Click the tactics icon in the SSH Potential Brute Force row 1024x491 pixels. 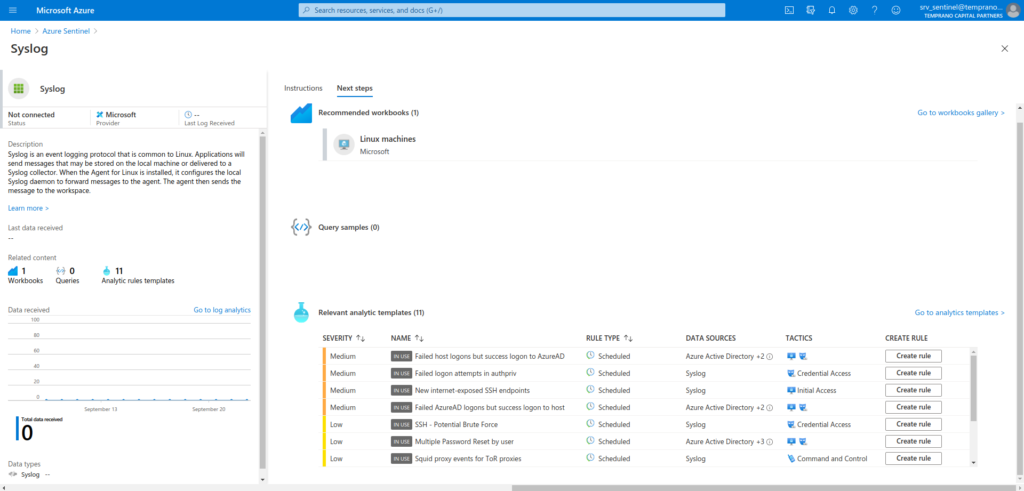click(x=792, y=424)
